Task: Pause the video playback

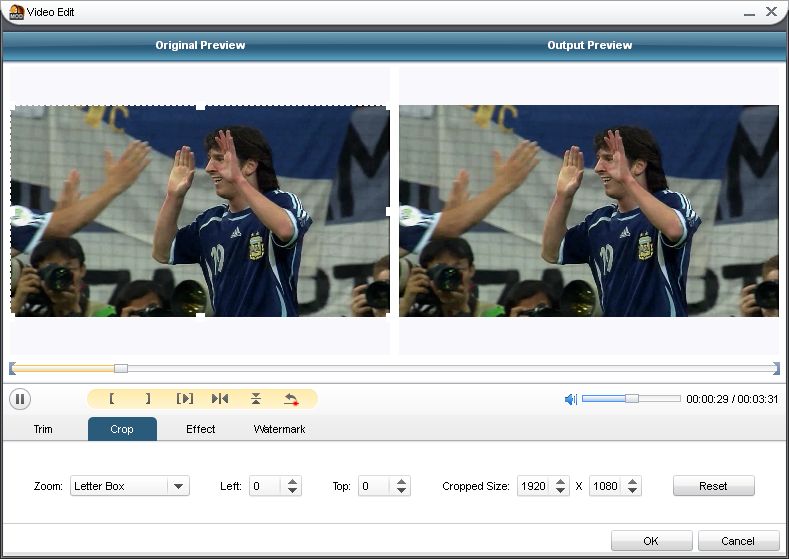Action: pos(20,399)
